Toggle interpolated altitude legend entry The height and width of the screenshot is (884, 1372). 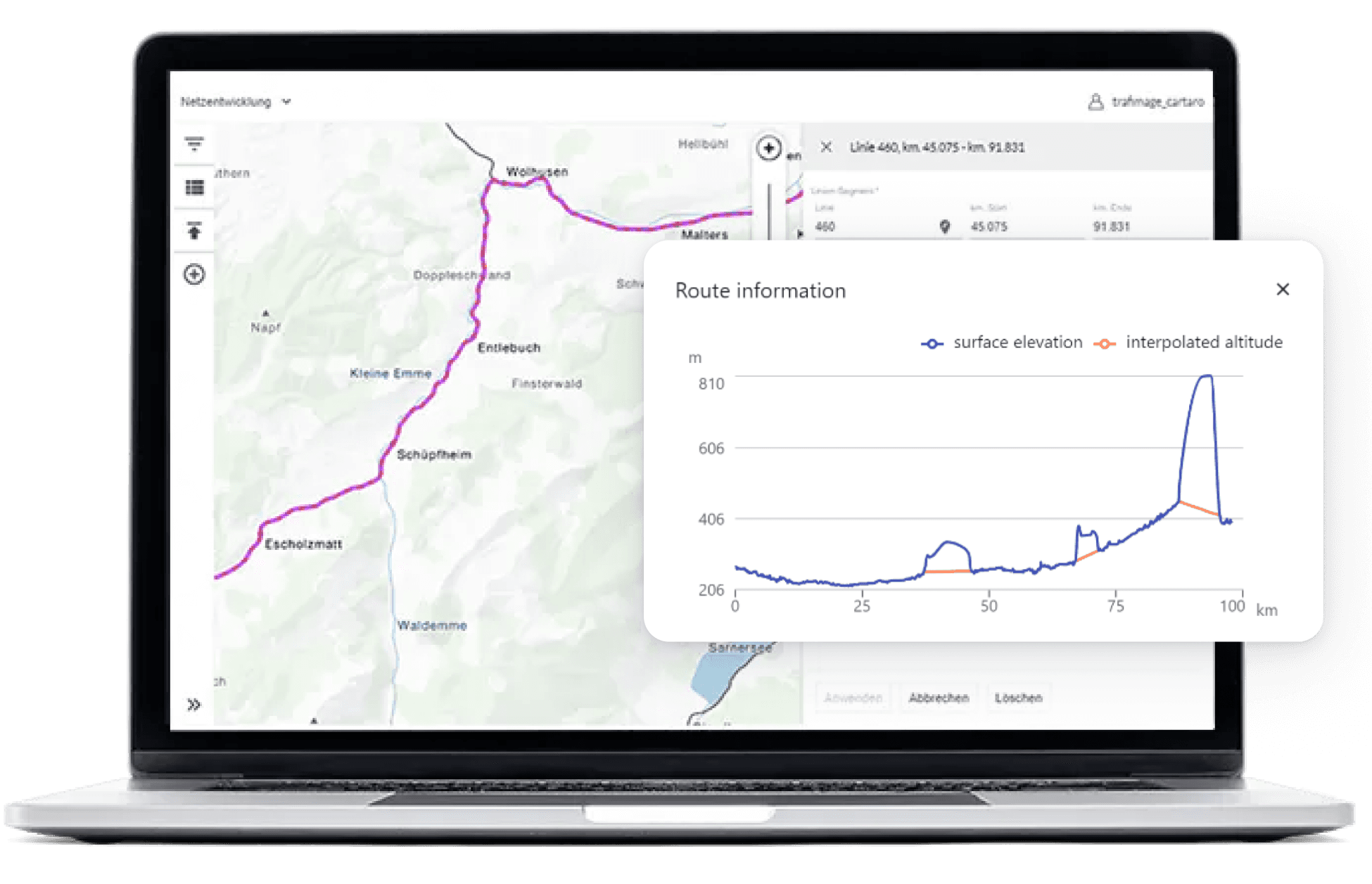click(x=1188, y=342)
